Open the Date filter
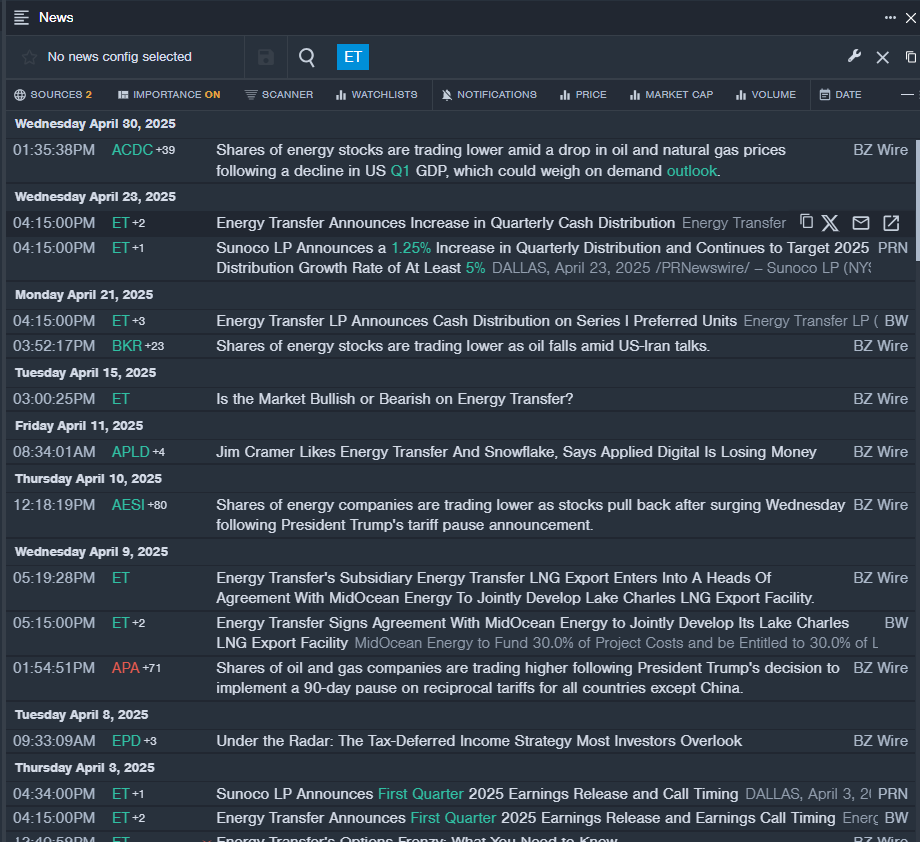920x842 pixels. coord(840,94)
